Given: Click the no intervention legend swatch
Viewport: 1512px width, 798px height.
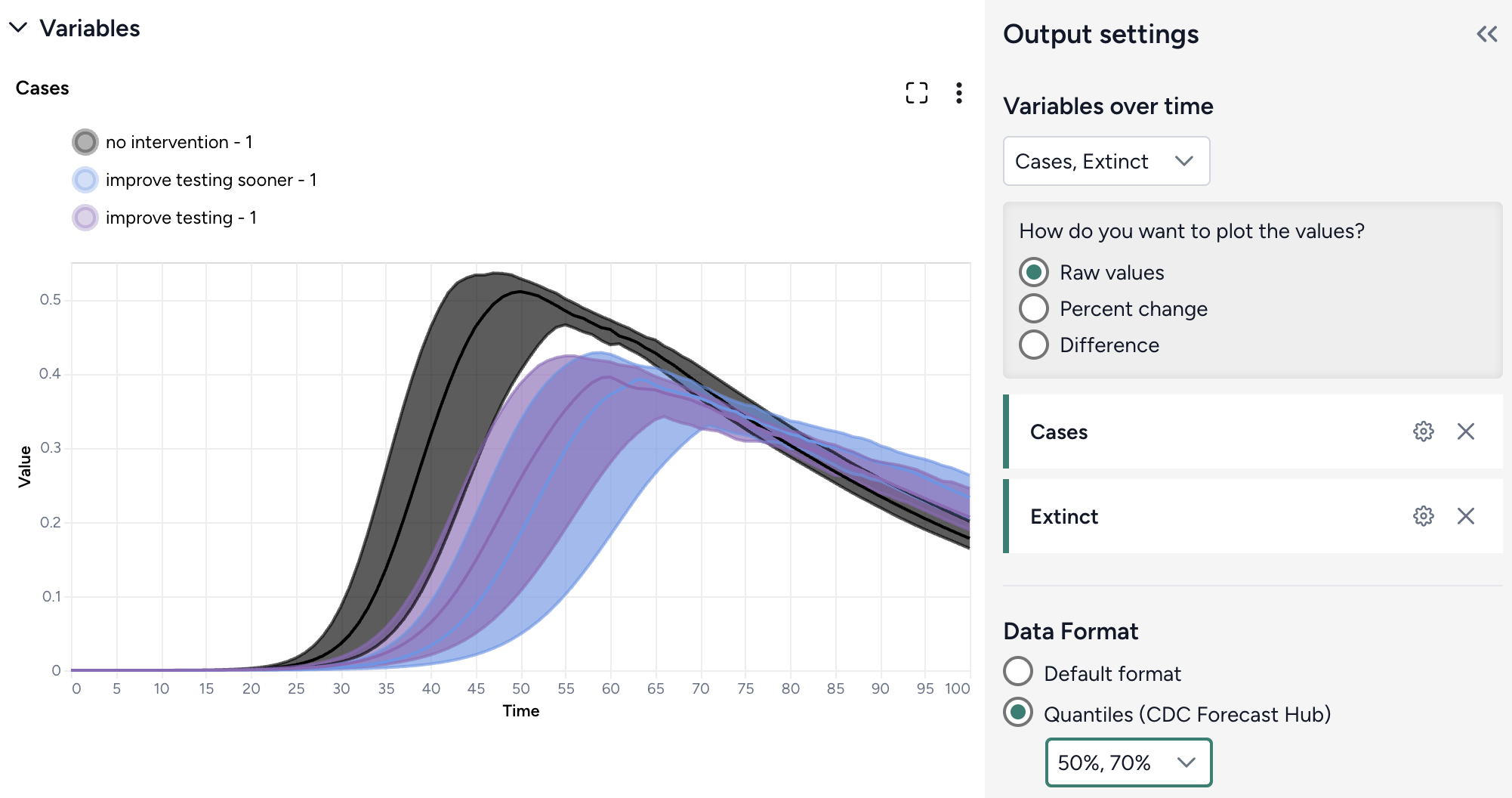Looking at the screenshot, I should coord(85,142).
